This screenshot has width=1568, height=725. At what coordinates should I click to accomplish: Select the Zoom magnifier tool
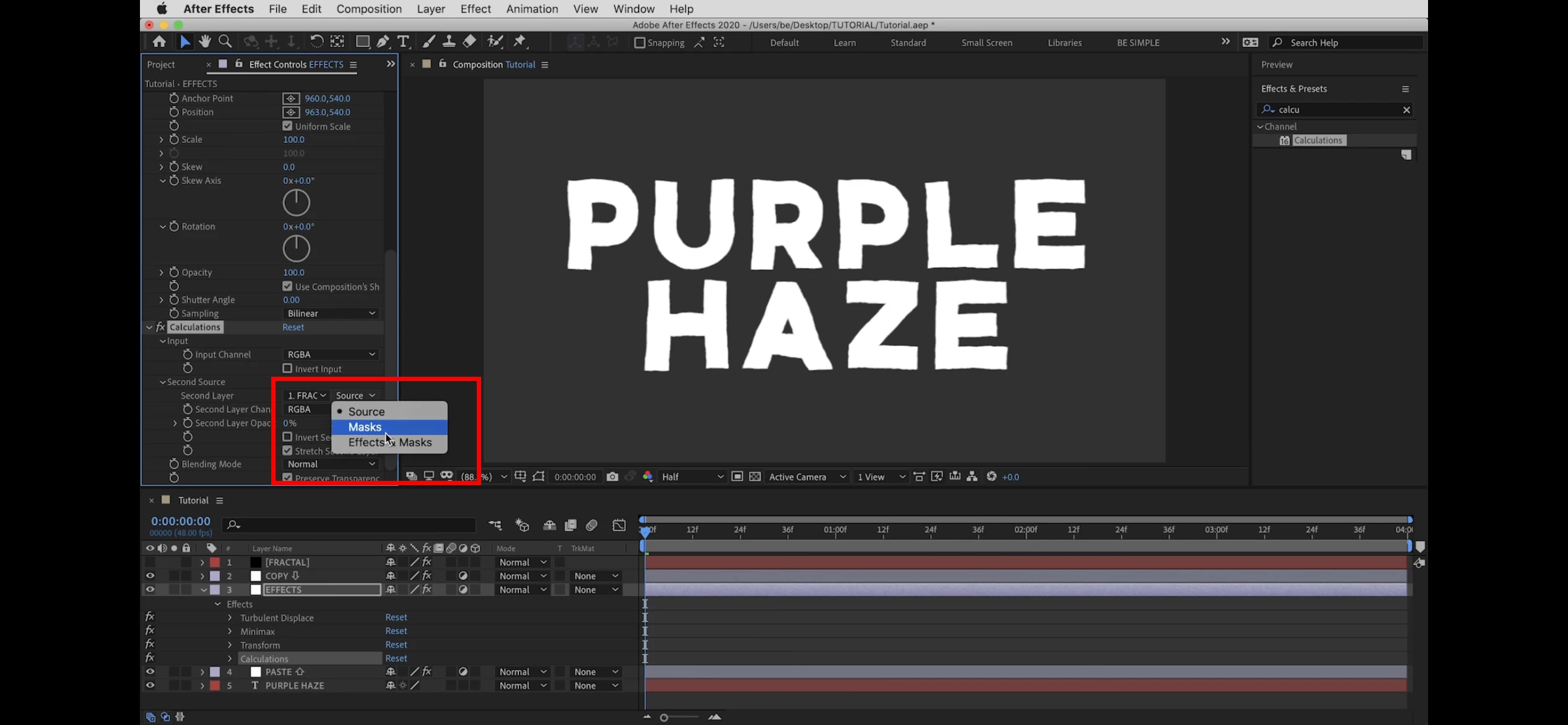225,42
